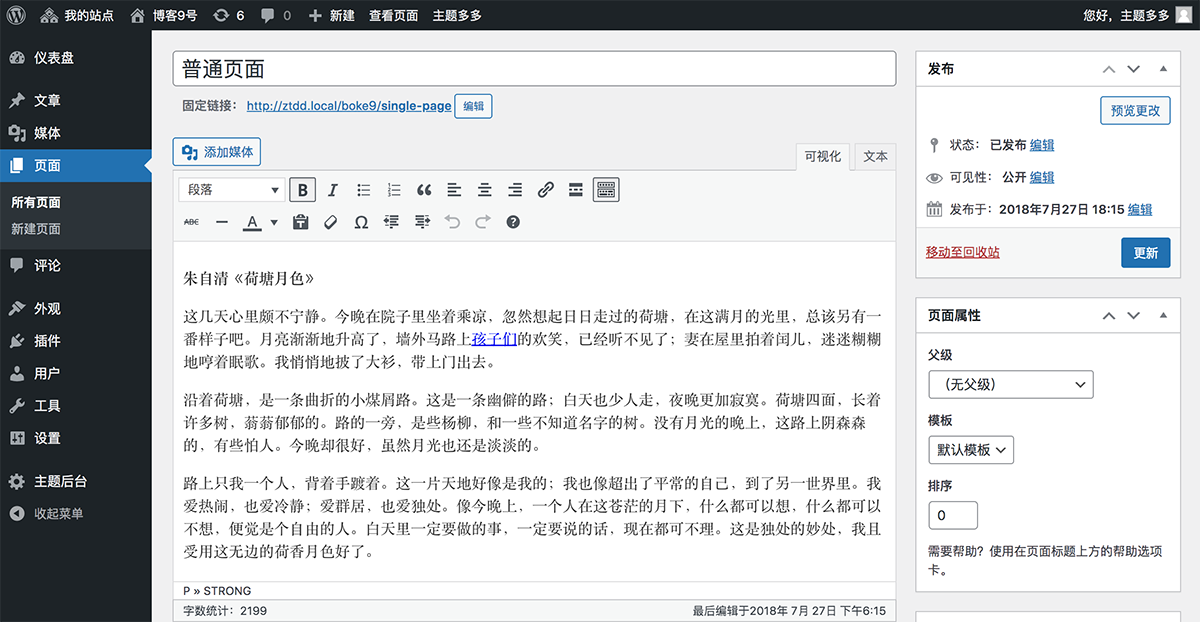The width and height of the screenshot is (1200, 622).
Task: Toggle paste as text mode
Action: click(300, 222)
